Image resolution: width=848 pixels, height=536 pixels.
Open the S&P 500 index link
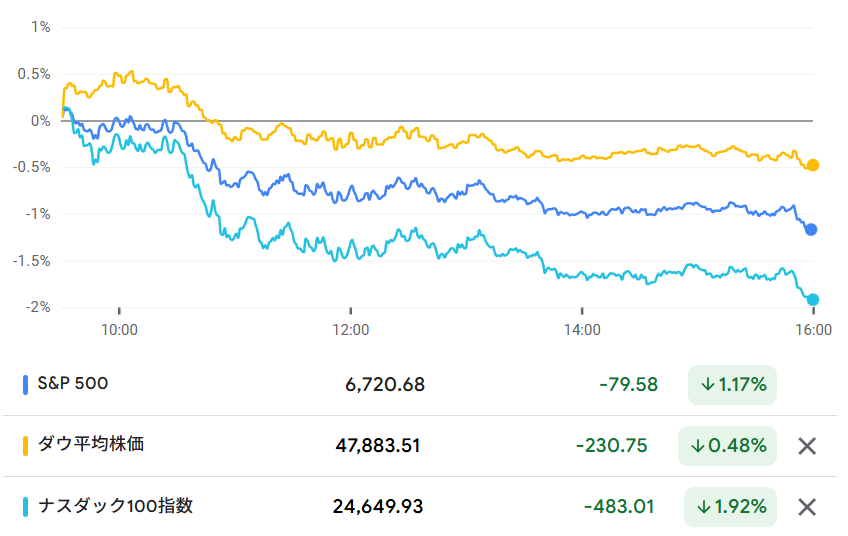(x=71, y=384)
